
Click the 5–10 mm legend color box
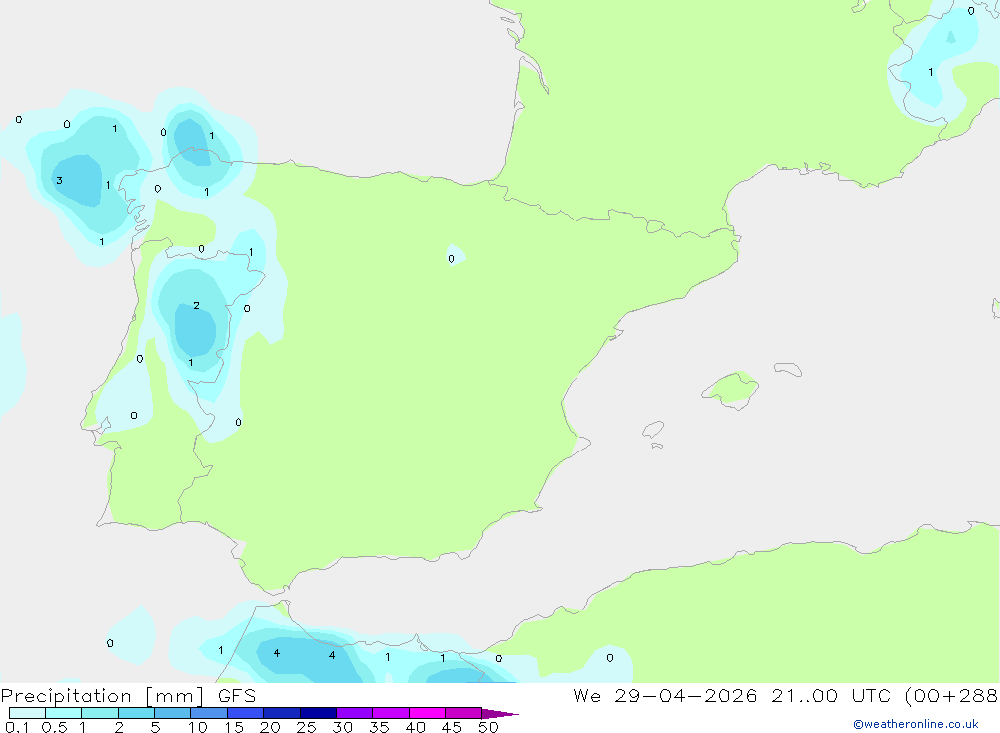point(173,713)
